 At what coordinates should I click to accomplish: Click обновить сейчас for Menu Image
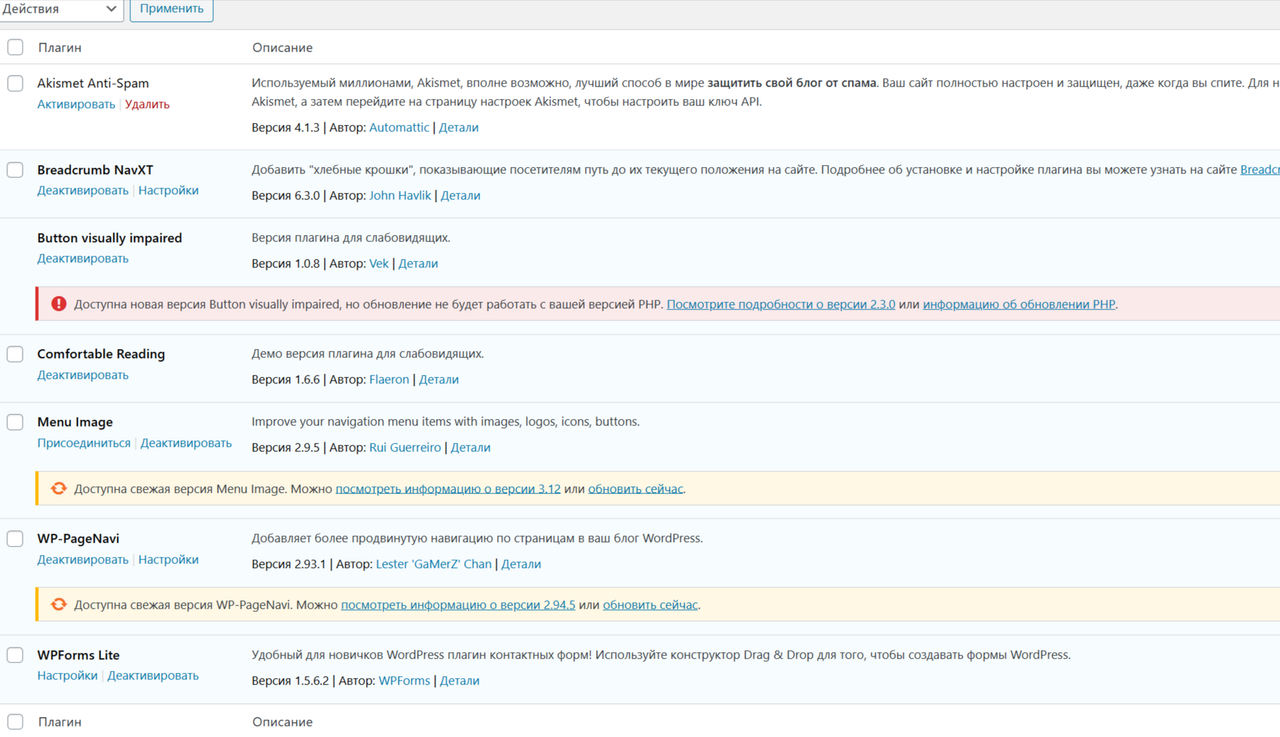(x=636, y=489)
